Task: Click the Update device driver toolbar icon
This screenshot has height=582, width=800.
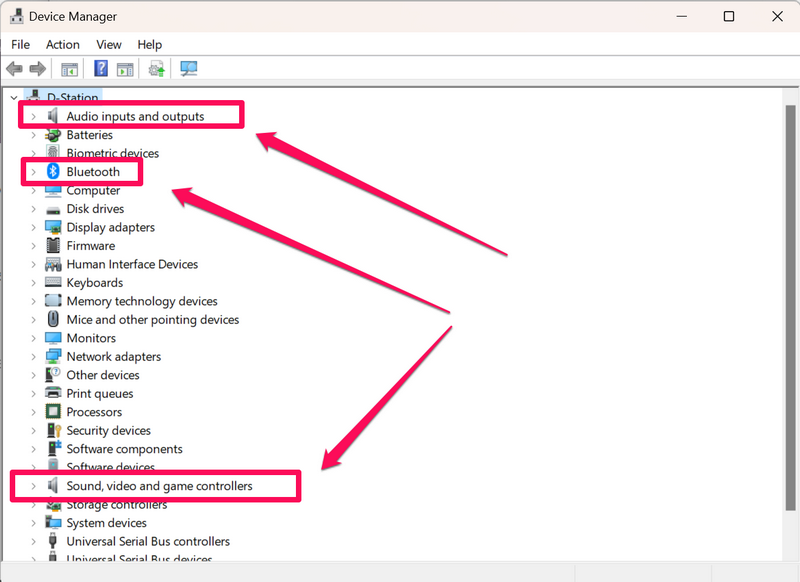Action: coord(156,69)
